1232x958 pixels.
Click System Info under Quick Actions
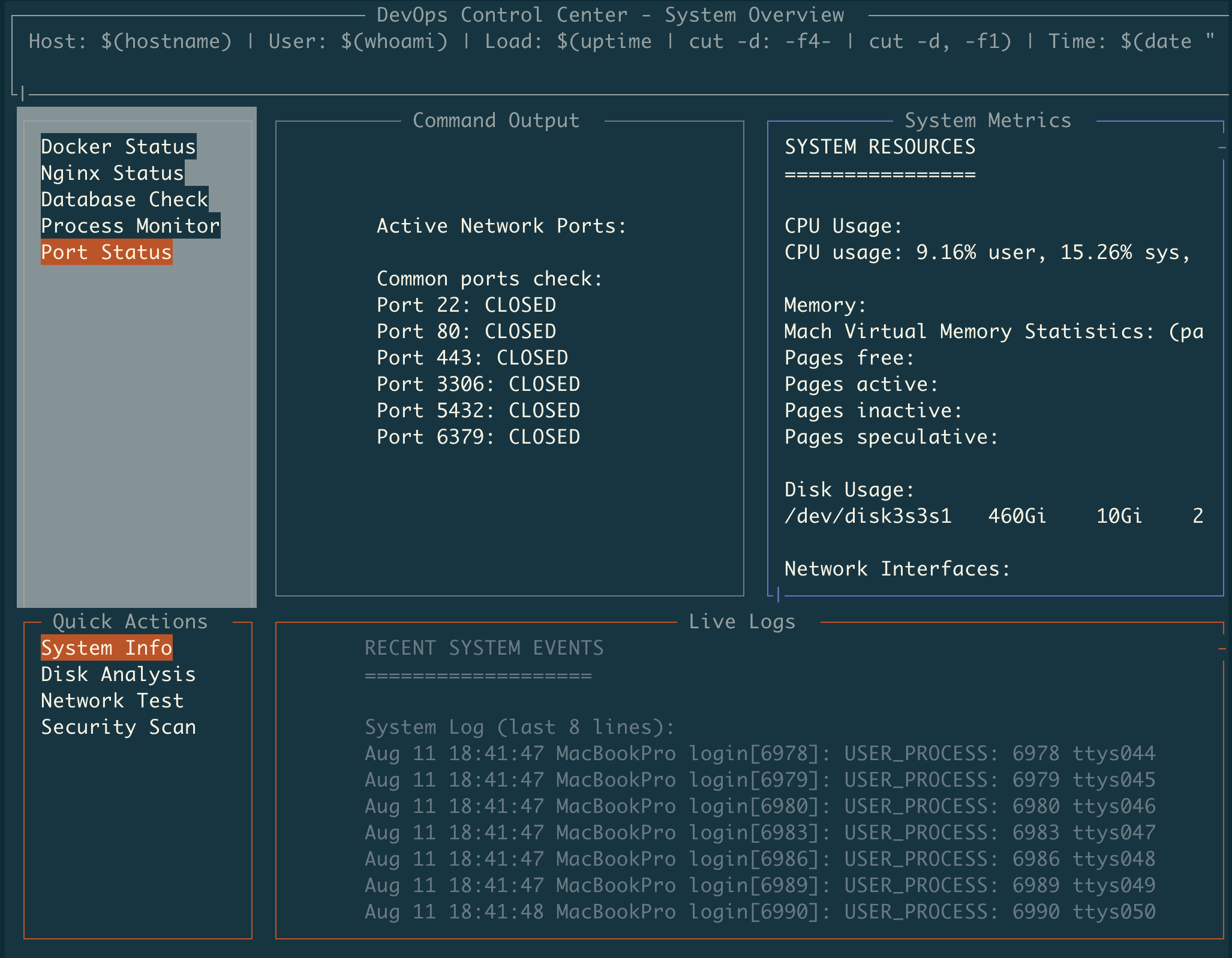click(x=106, y=647)
